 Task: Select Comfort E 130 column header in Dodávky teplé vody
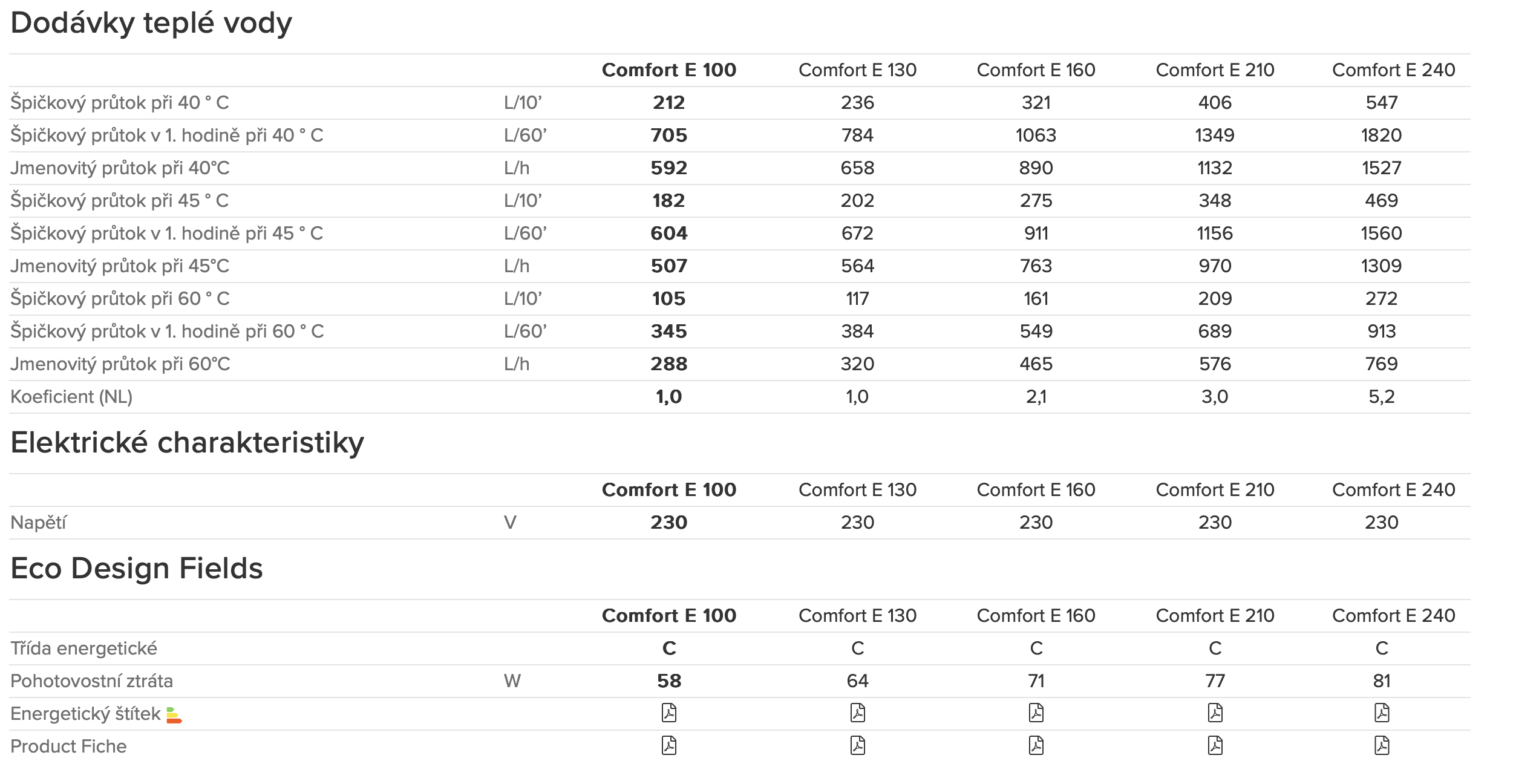pyautogui.click(x=857, y=70)
